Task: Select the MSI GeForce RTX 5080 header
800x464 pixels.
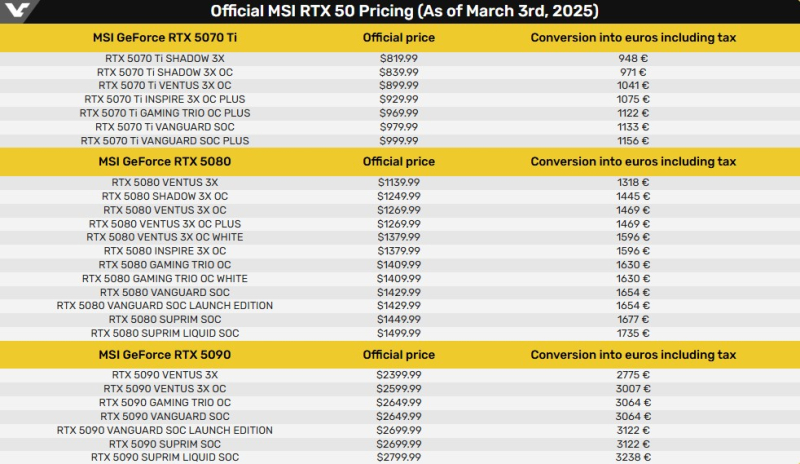Action: pos(164,161)
